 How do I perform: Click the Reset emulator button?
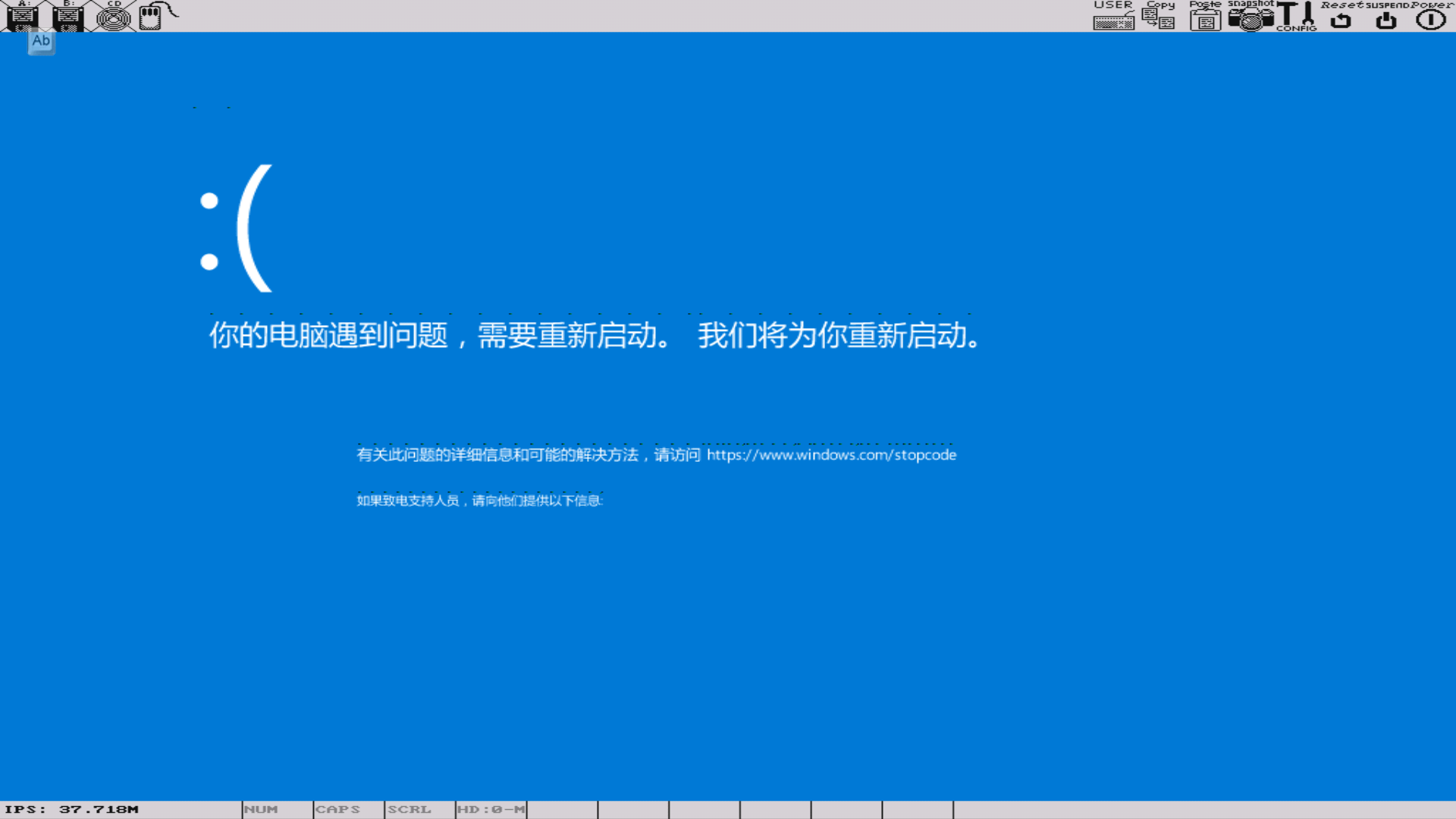1341,16
